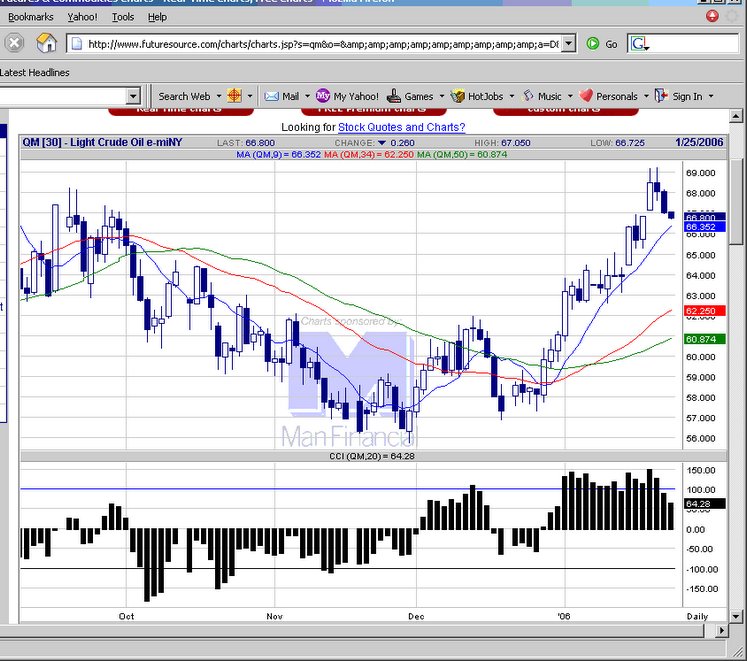Click the Yahoo Mail envelope icon

[271, 96]
